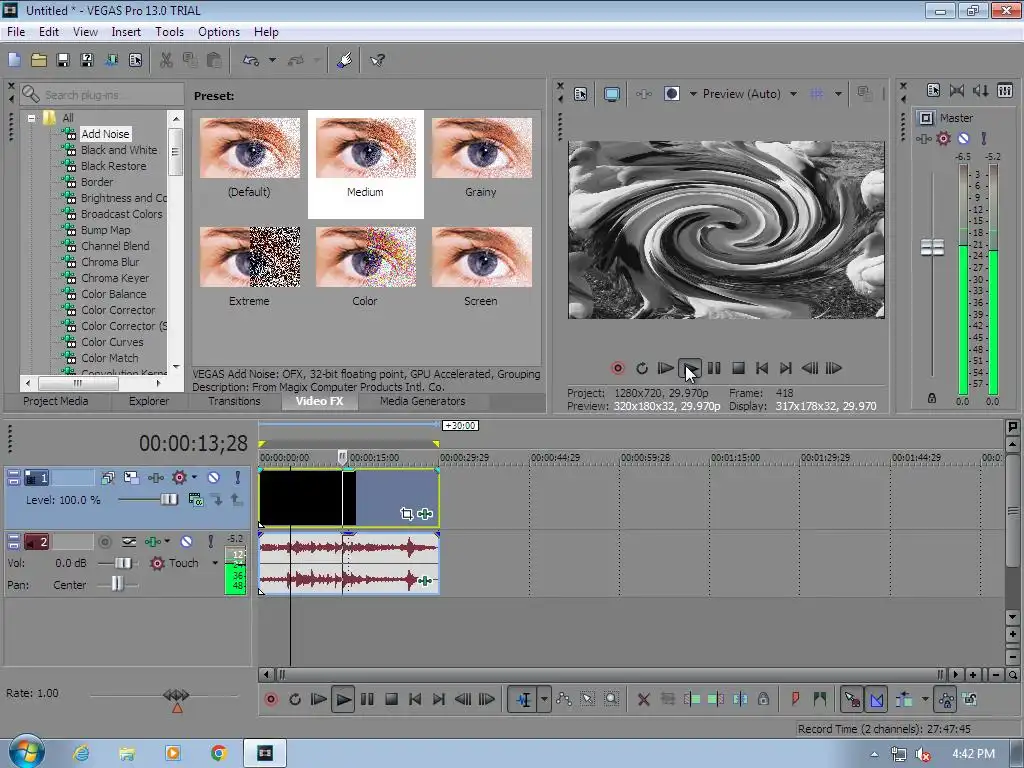Open the What's This help icon

point(377,60)
